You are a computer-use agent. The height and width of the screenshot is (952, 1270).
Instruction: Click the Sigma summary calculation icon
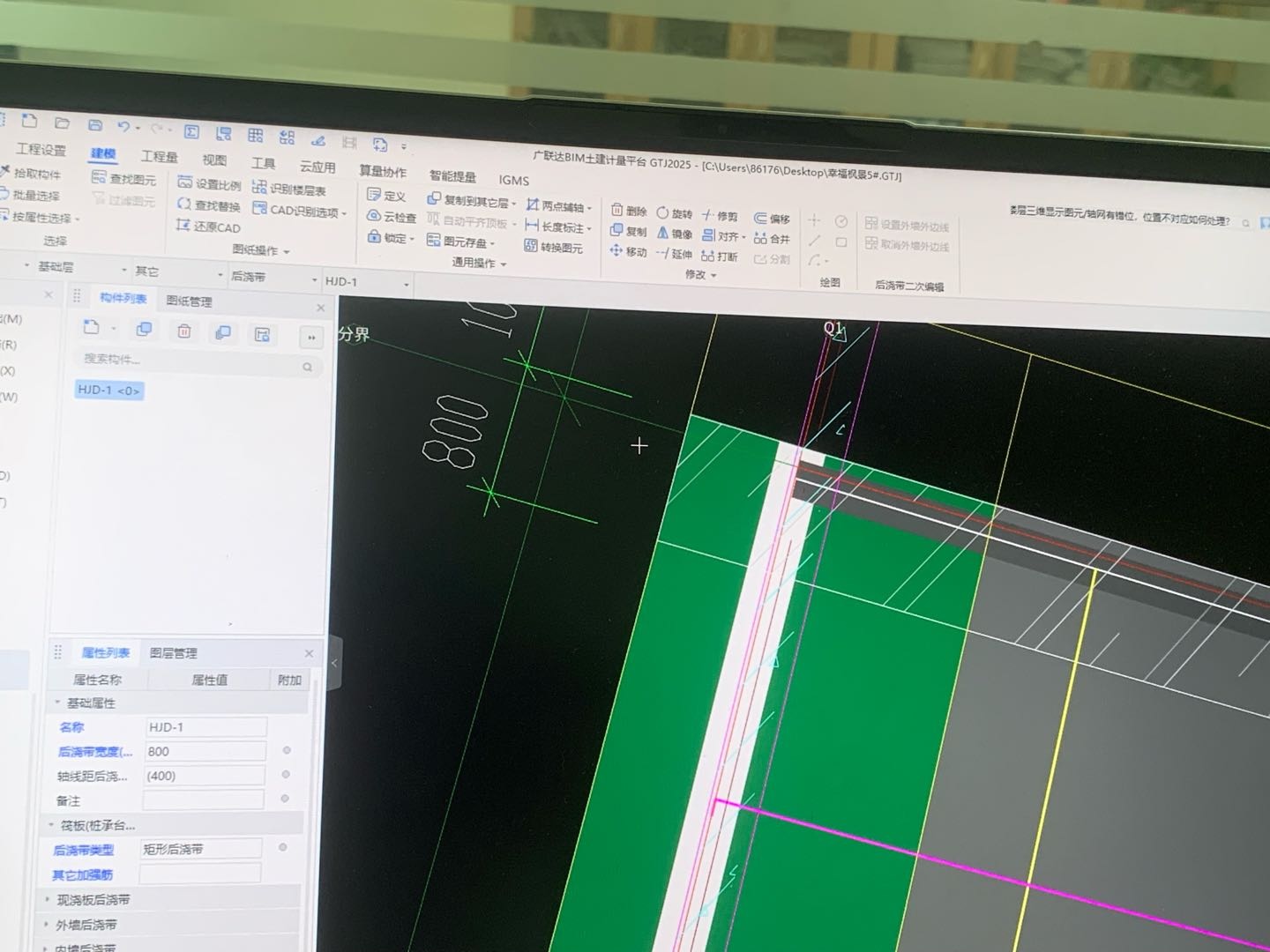click(x=191, y=131)
